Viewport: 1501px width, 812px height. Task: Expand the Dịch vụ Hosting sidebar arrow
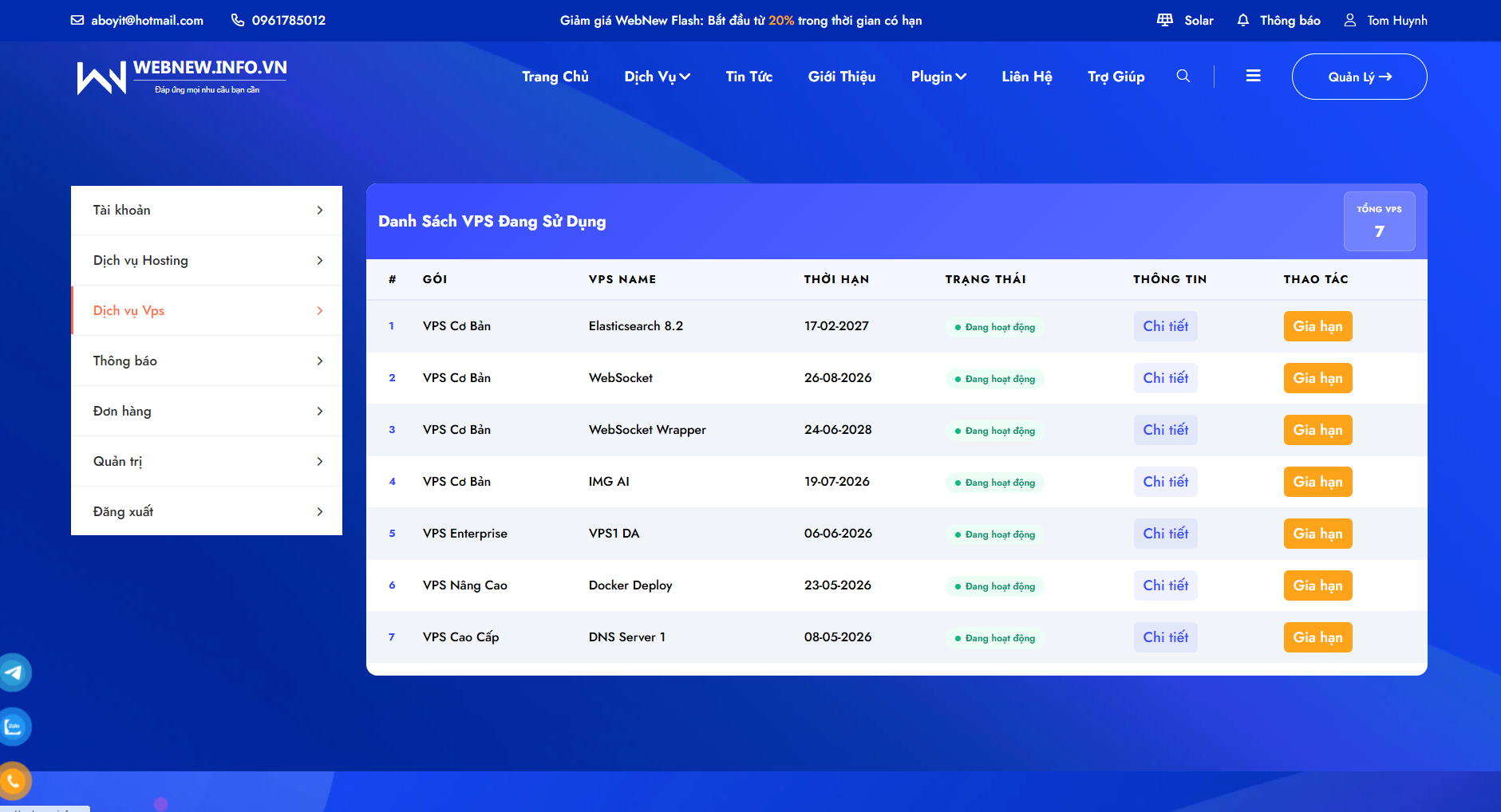pyautogui.click(x=320, y=261)
